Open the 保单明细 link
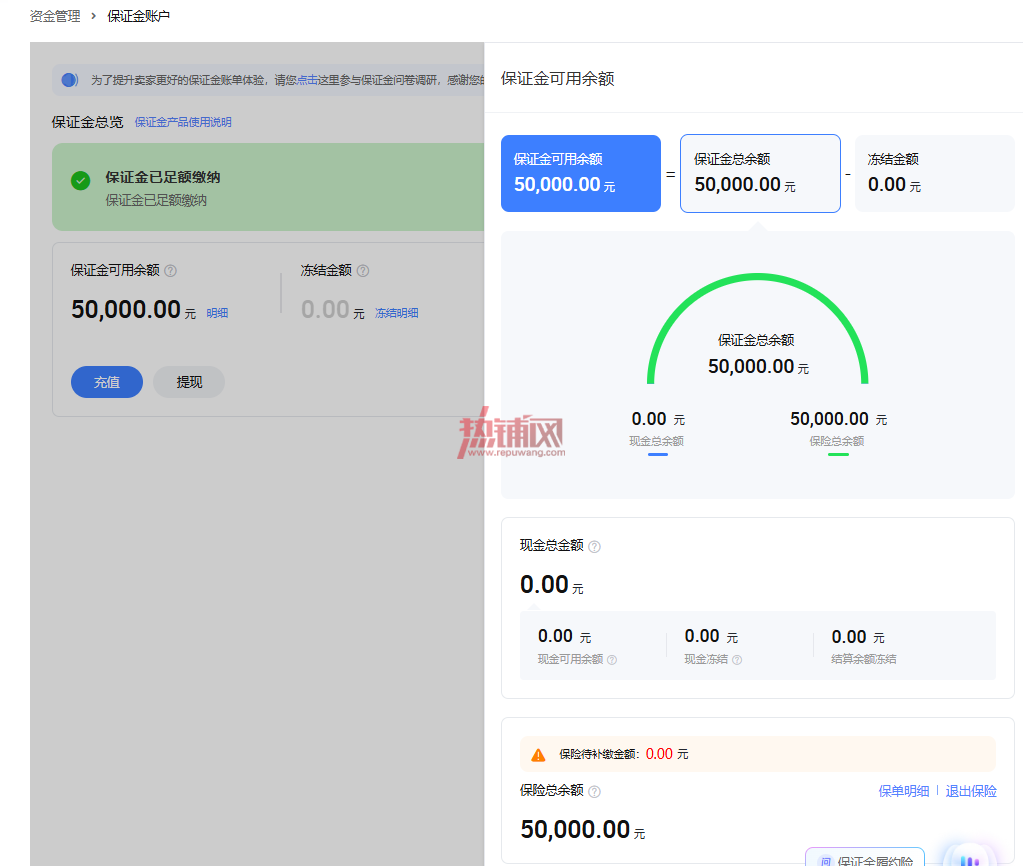This screenshot has width=1023, height=866. pyautogui.click(x=904, y=791)
